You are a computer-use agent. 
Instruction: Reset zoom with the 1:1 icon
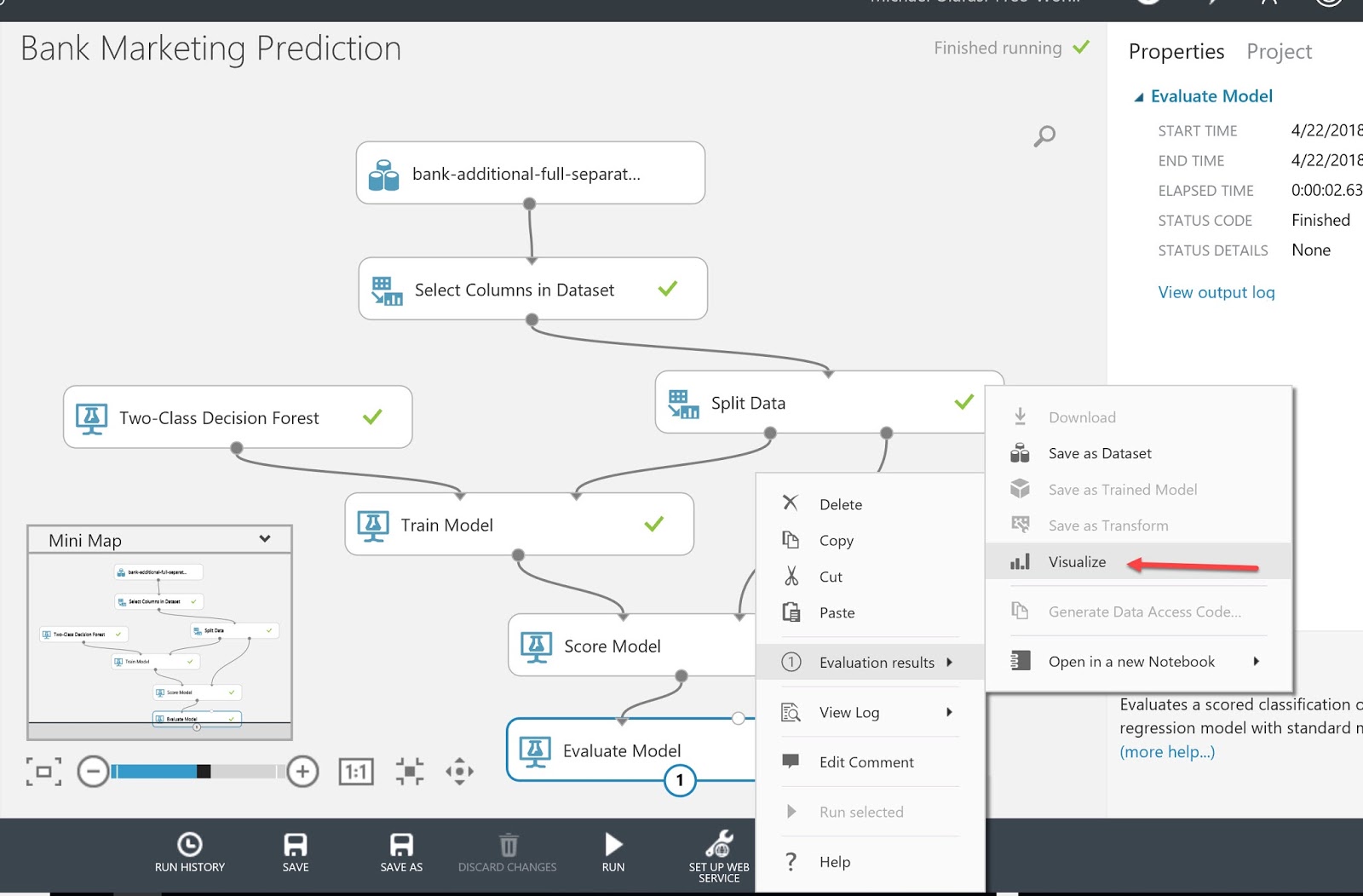click(x=356, y=771)
